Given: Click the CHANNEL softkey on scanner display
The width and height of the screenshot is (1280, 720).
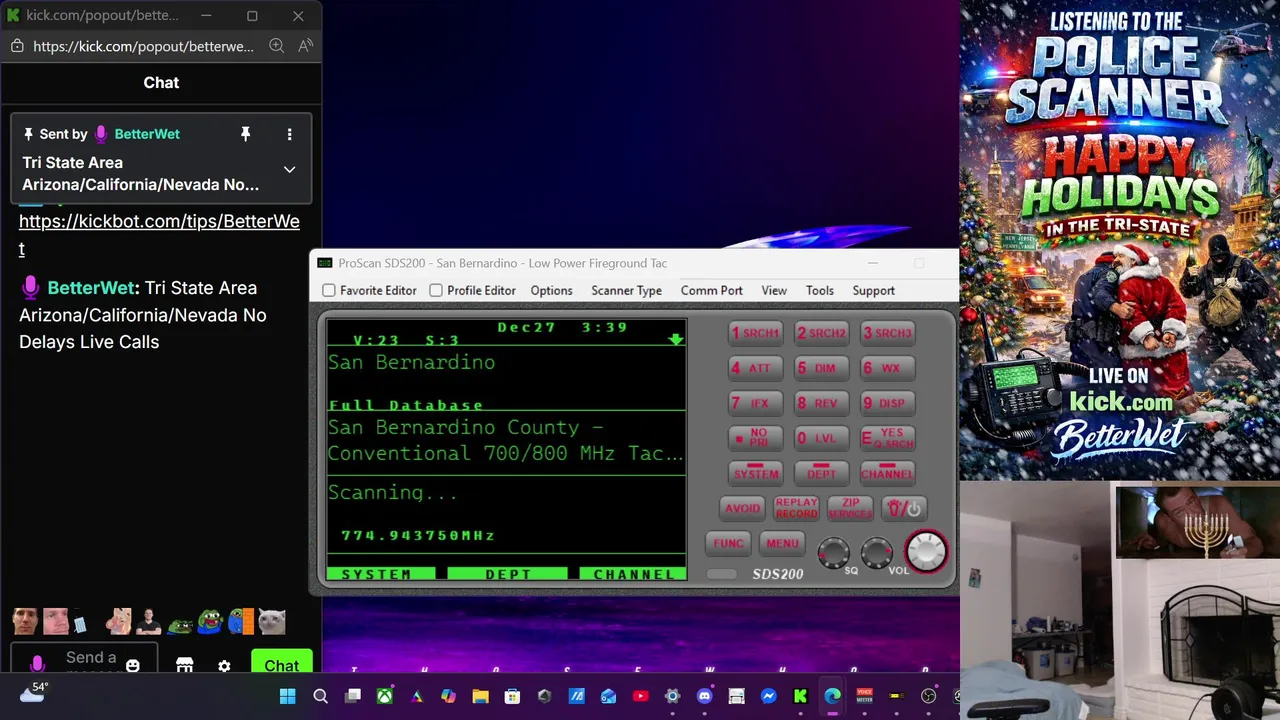Looking at the screenshot, I should pos(633,574).
